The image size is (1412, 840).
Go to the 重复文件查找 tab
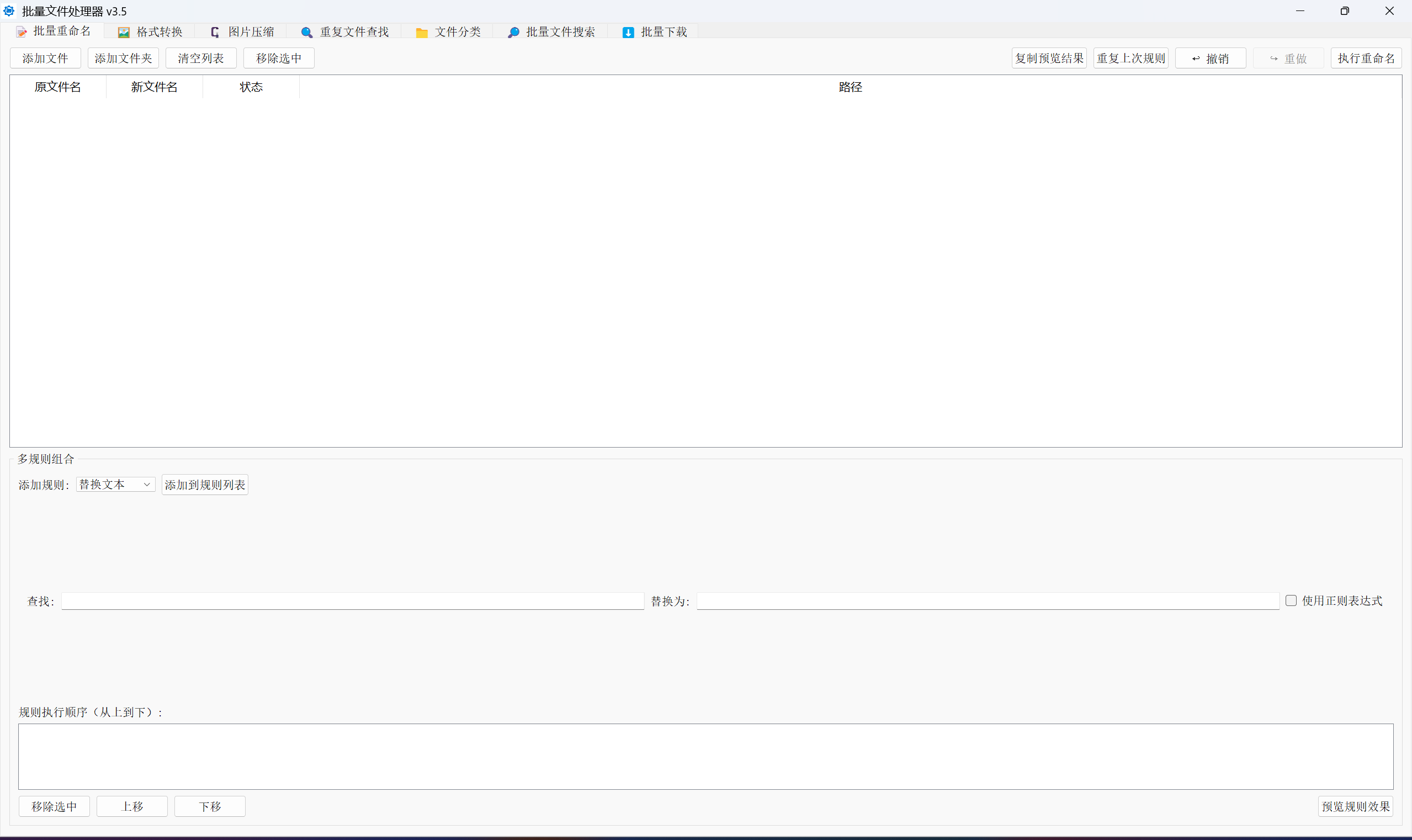coord(345,31)
